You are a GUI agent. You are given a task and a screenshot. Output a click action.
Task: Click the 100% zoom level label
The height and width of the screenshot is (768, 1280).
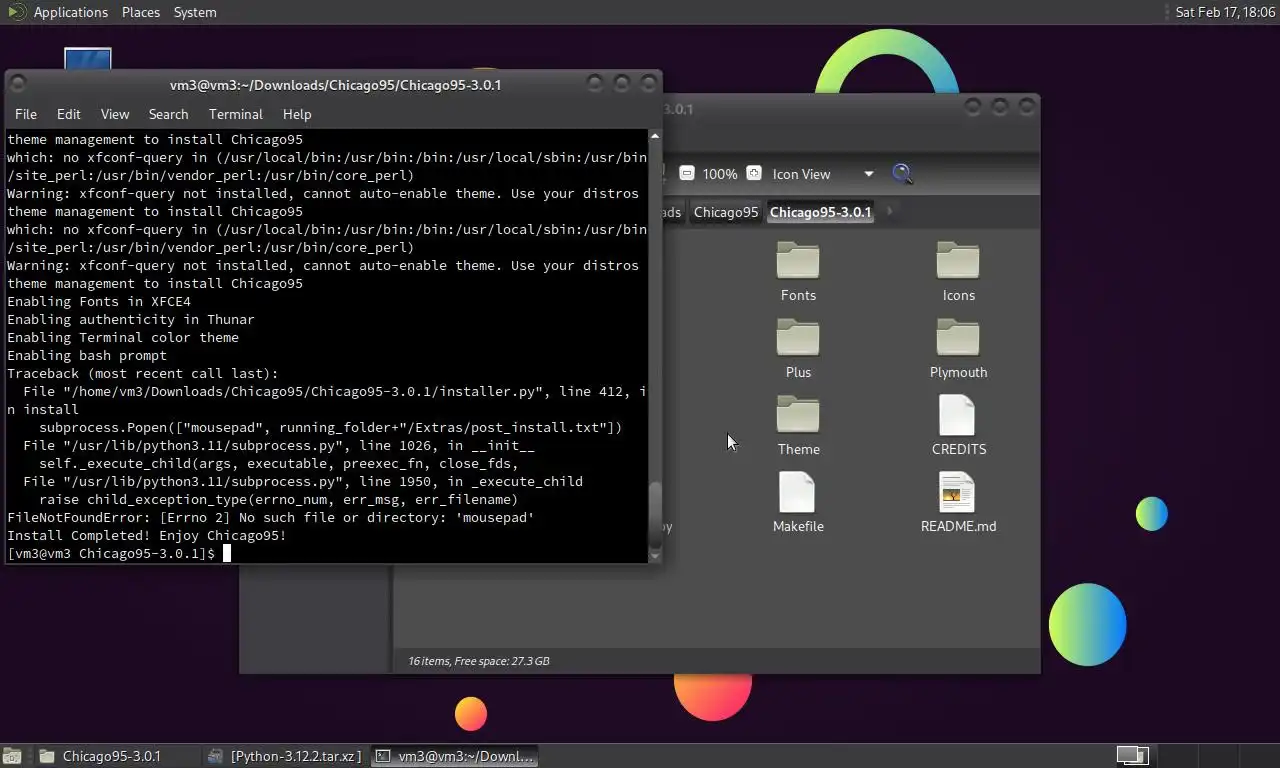click(720, 174)
